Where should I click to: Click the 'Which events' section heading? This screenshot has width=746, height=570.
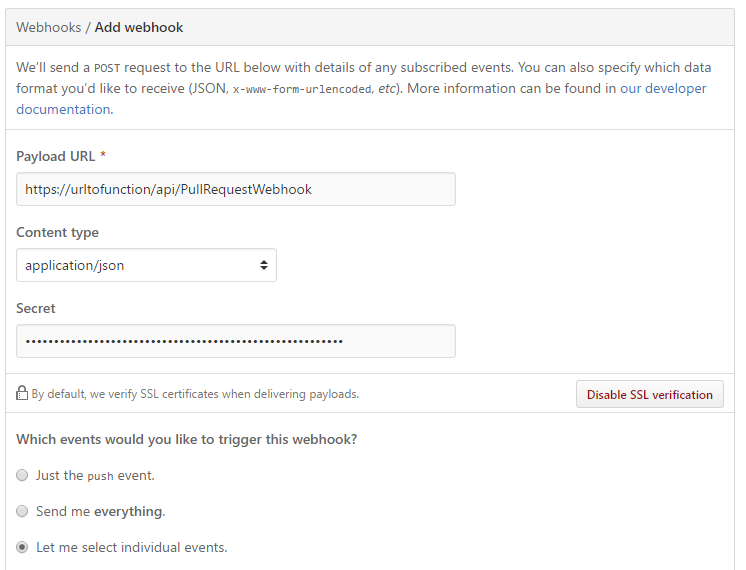[186, 439]
